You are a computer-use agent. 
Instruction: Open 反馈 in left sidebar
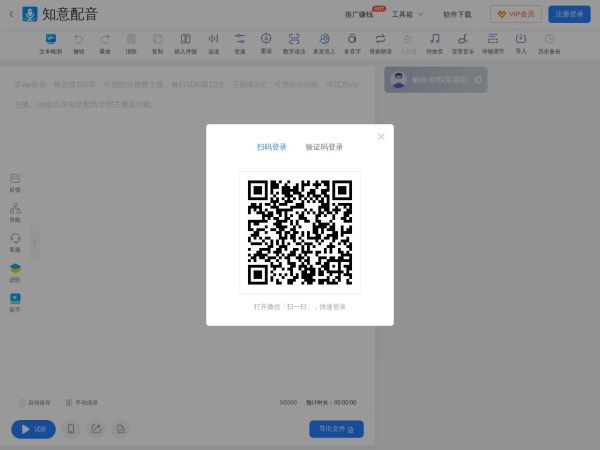[x=15, y=181]
